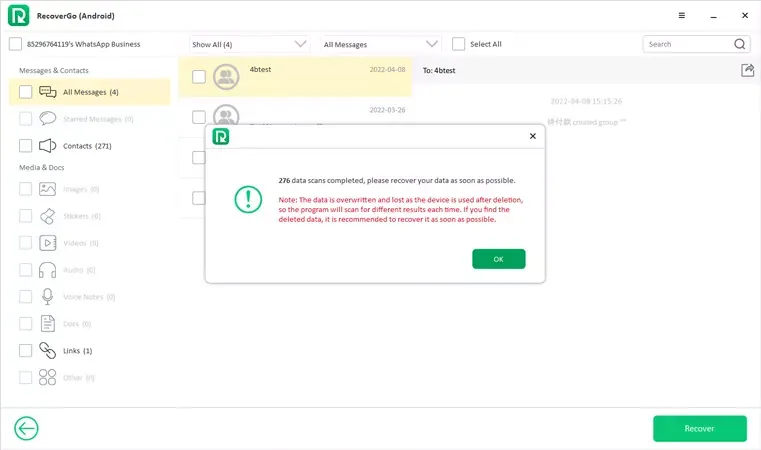The width and height of the screenshot is (761, 450).
Task: Click the Voice Notes microphone icon
Action: coord(48,297)
